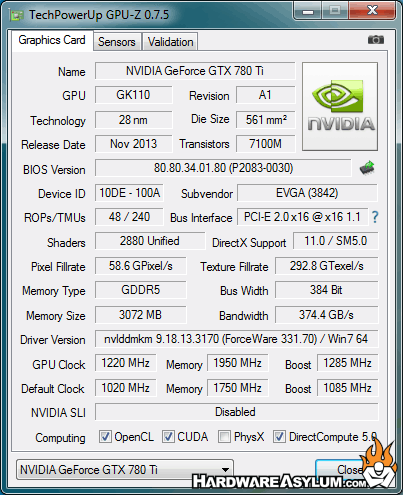Click the NVIDIA logo image

(340, 106)
